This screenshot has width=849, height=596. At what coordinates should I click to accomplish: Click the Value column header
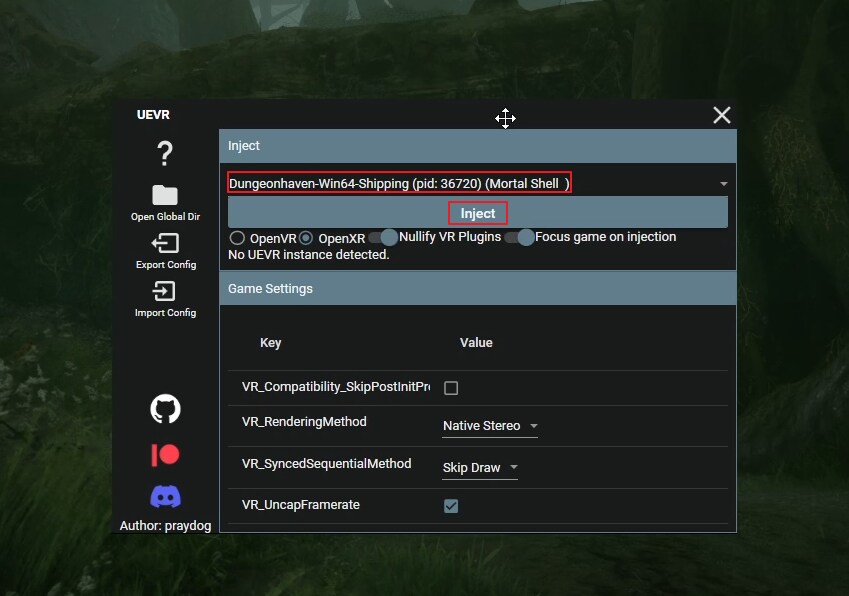[x=476, y=343]
